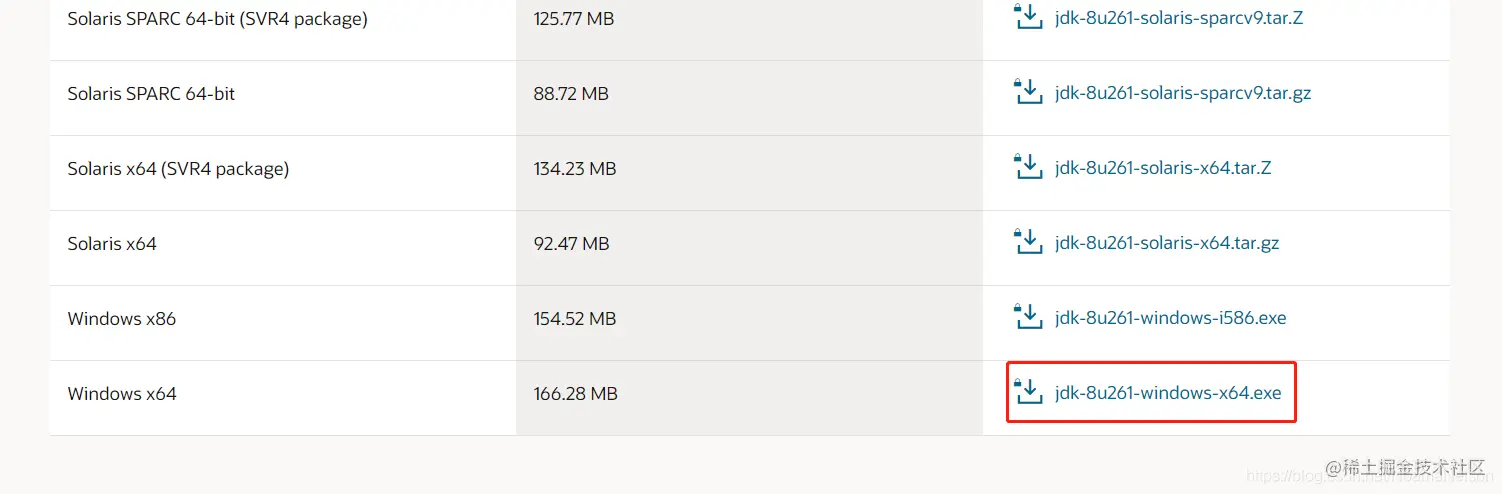Click Solaris x64 (SVR4 package) label
The width and height of the screenshot is (1502, 494).
point(178,169)
